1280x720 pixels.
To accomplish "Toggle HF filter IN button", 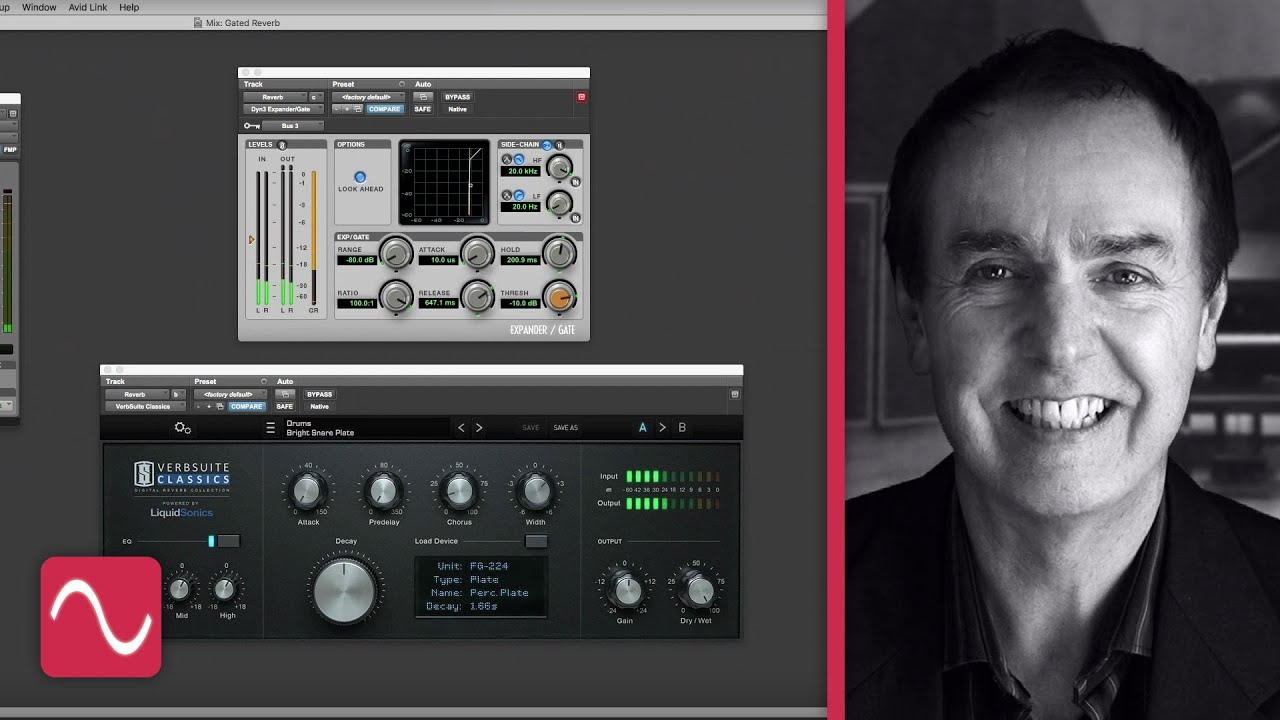I will point(576,182).
